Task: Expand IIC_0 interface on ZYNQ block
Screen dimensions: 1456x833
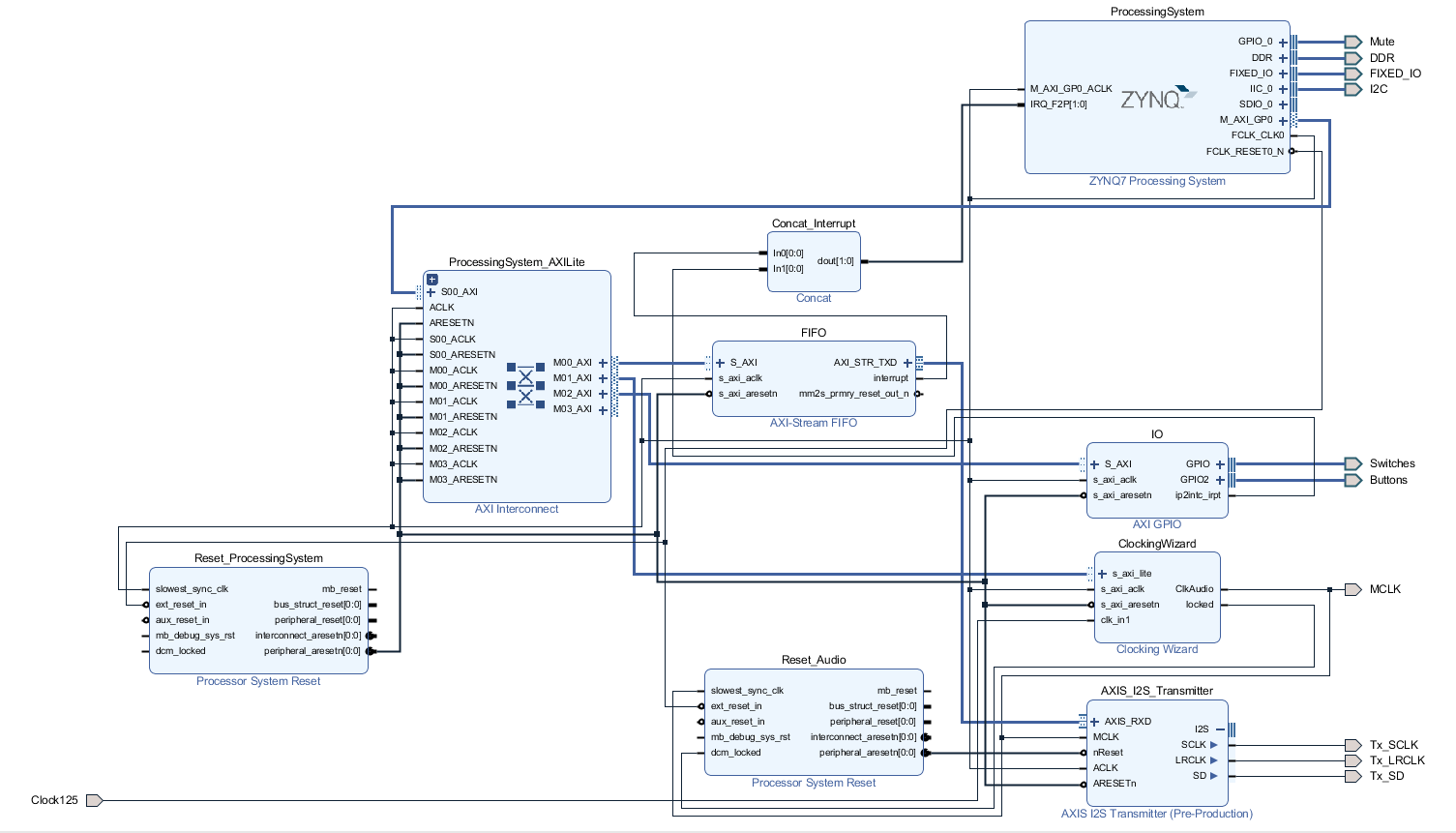Action: (x=1283, y=89)
